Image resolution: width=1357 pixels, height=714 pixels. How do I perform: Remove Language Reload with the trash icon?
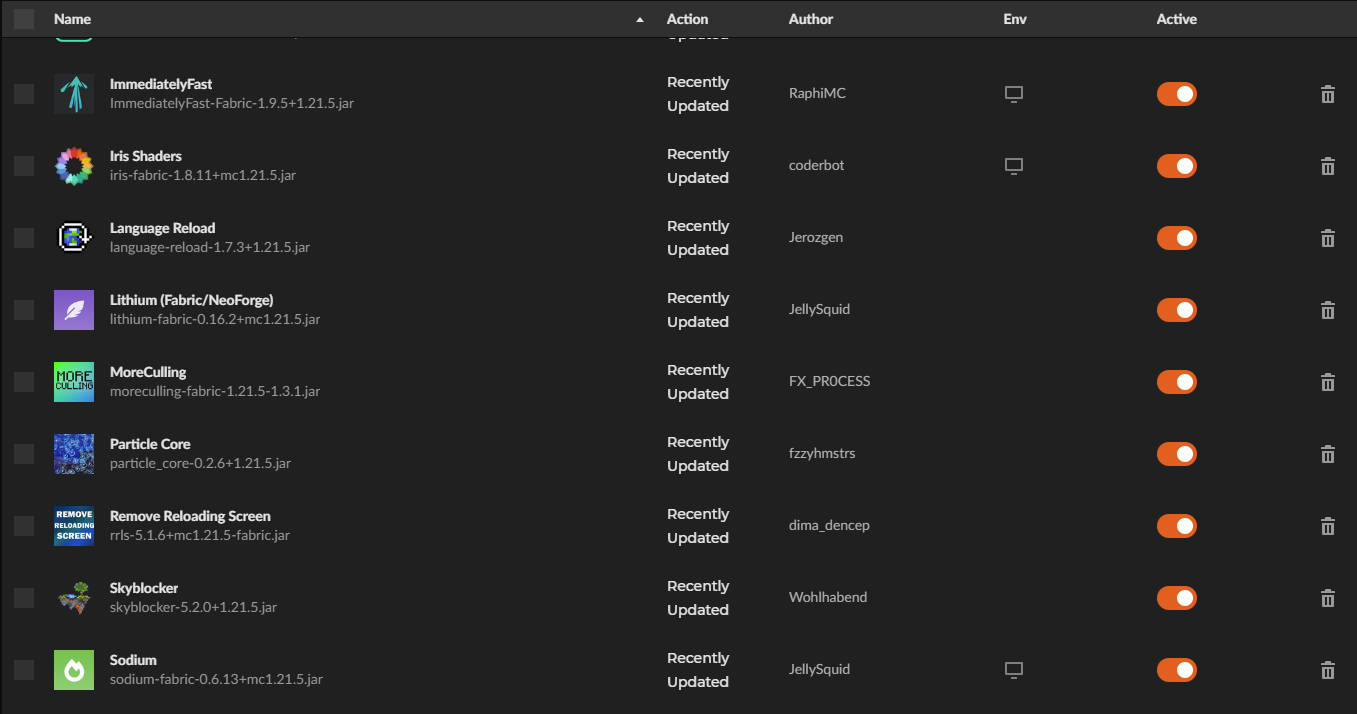pyautogui.click(x=1328, y=238)
